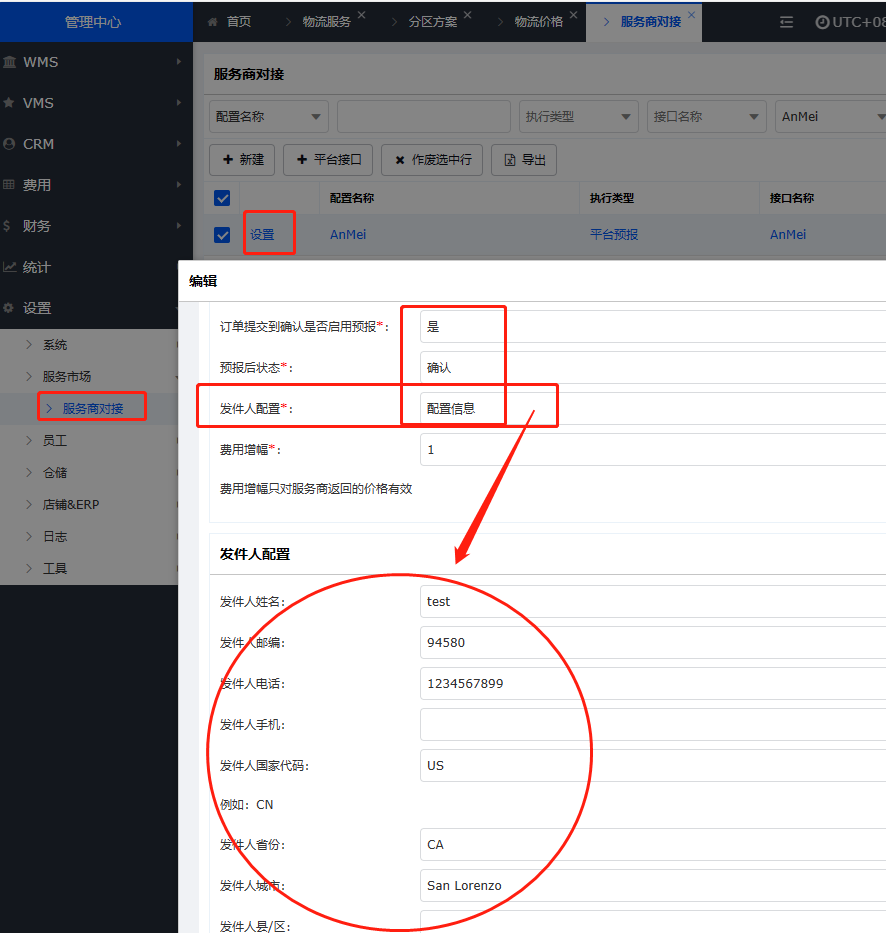Click the hamburger menu icon in the top bar
The image size is (886, 933).
tap(787, 22)
